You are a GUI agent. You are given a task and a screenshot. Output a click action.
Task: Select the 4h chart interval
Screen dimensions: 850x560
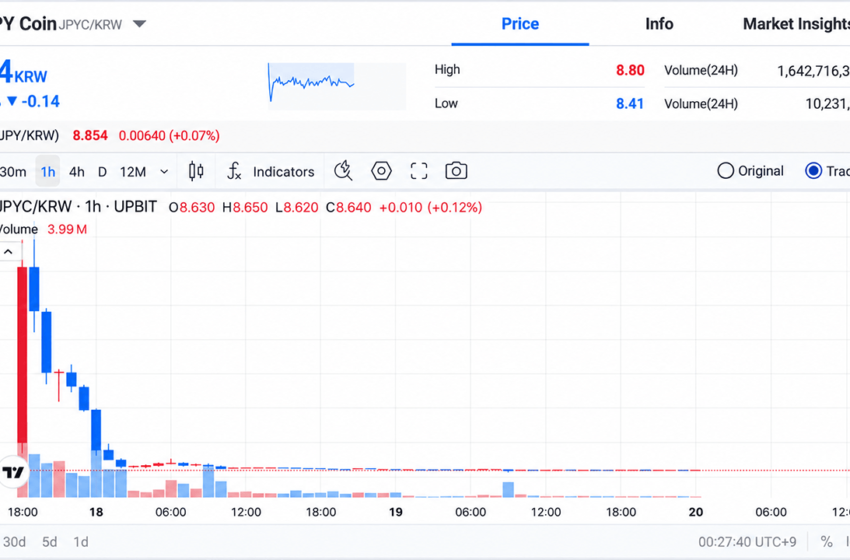tap(76, 172)
